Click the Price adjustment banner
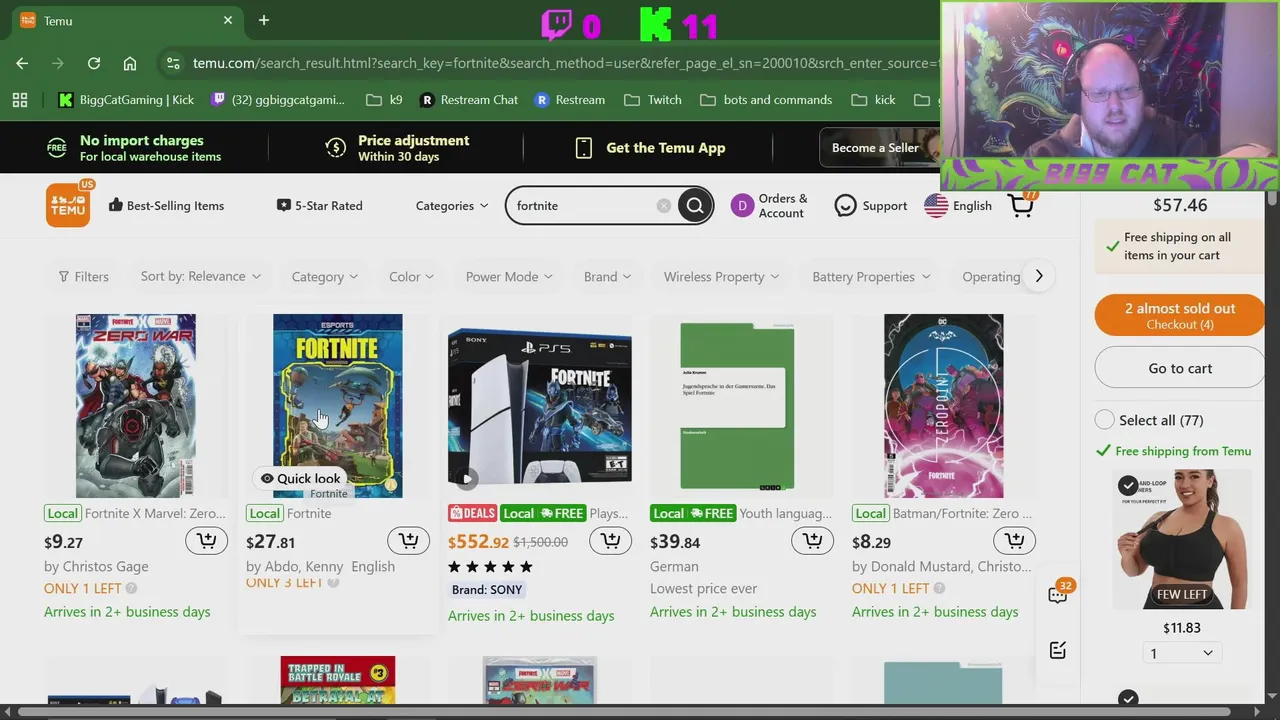Screen dimensions: 1280x720 [x=397, y=148]
